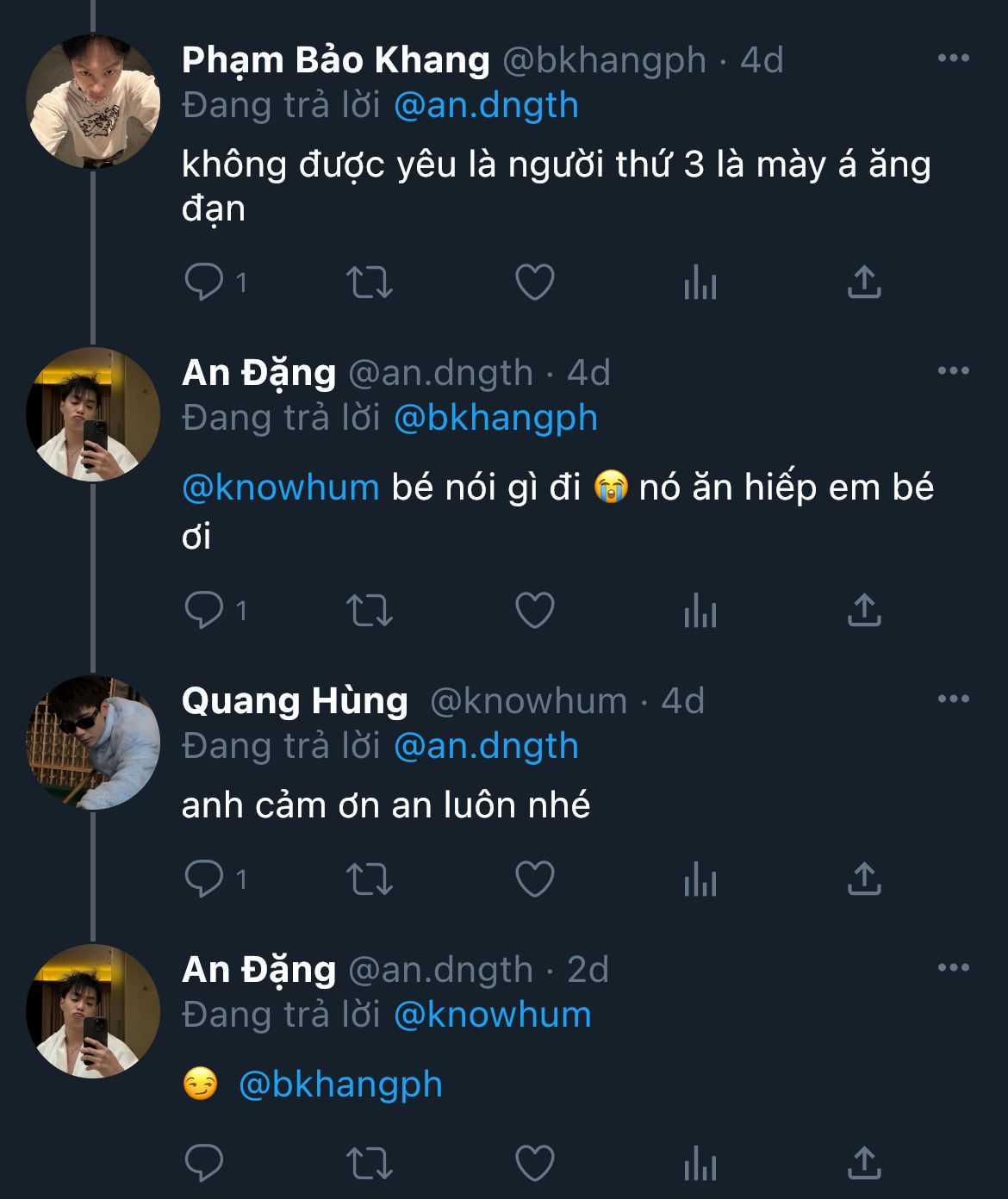Share Phạm Bảo Khang's tweet

pos(863,282)
